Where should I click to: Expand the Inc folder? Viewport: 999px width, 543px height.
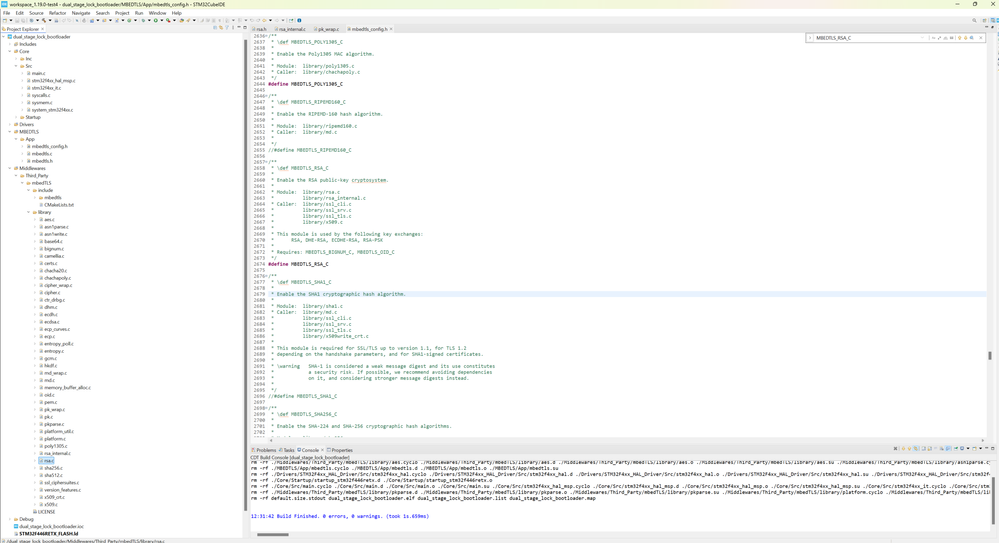(17, 59)
